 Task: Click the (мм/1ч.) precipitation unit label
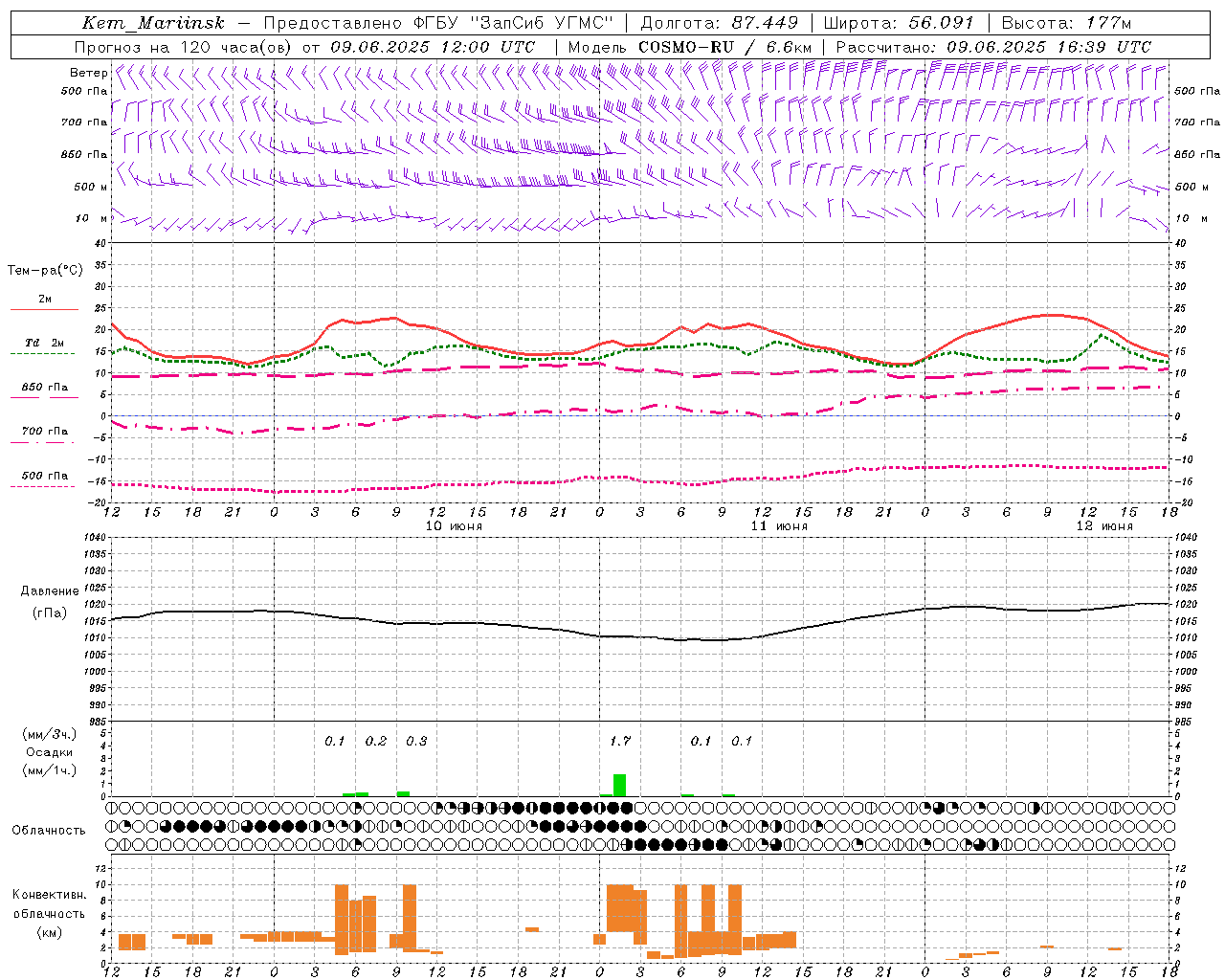pyautogui.click(x=50, y=770)
